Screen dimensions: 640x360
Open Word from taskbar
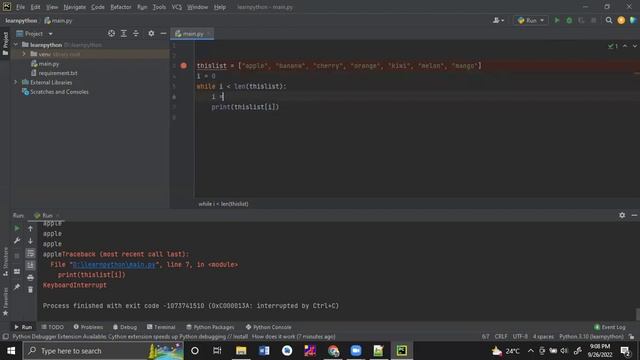[264, 351]
